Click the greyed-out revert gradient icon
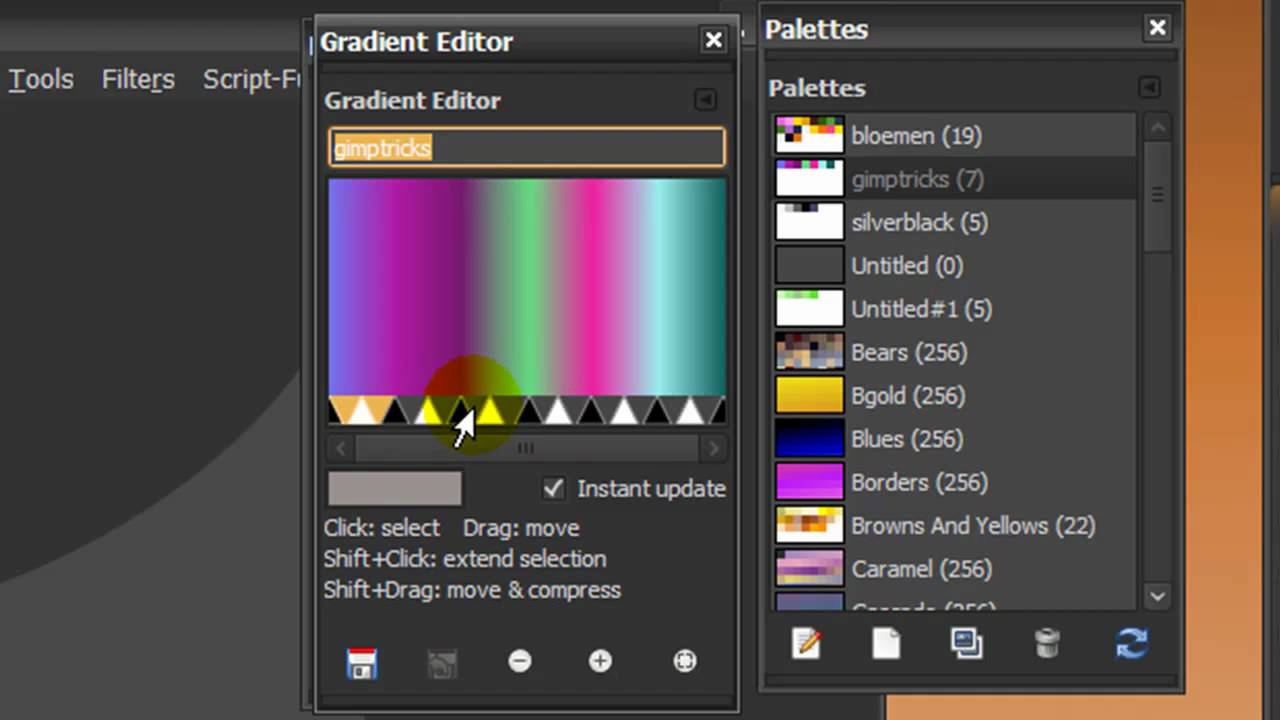The image size is (1280, 720). (x=442, y=663)
